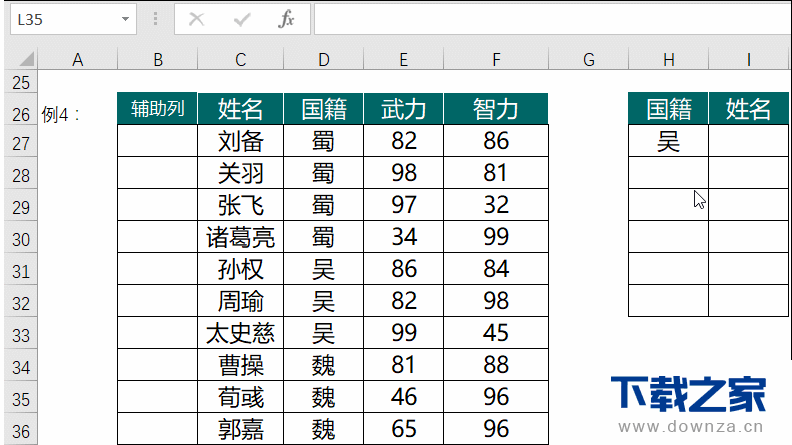Screen dimensions: 792x445
Task: Click 诸葛亮's 武力 value 34
Action: pos(404,237)
